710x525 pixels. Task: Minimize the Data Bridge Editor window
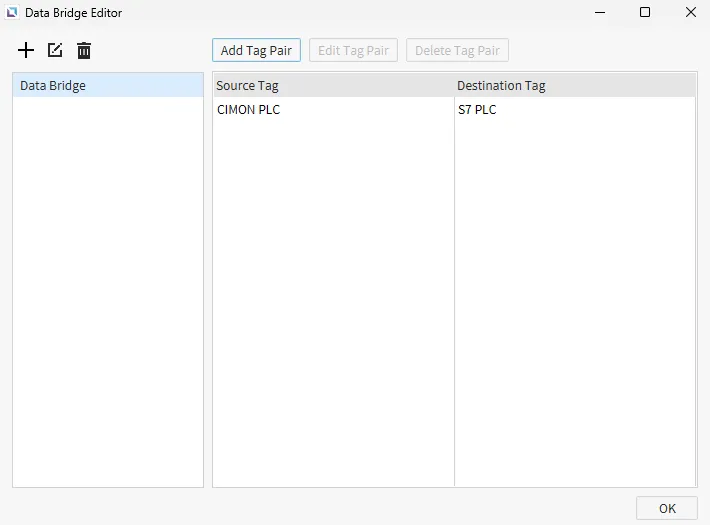pos(599,13)
